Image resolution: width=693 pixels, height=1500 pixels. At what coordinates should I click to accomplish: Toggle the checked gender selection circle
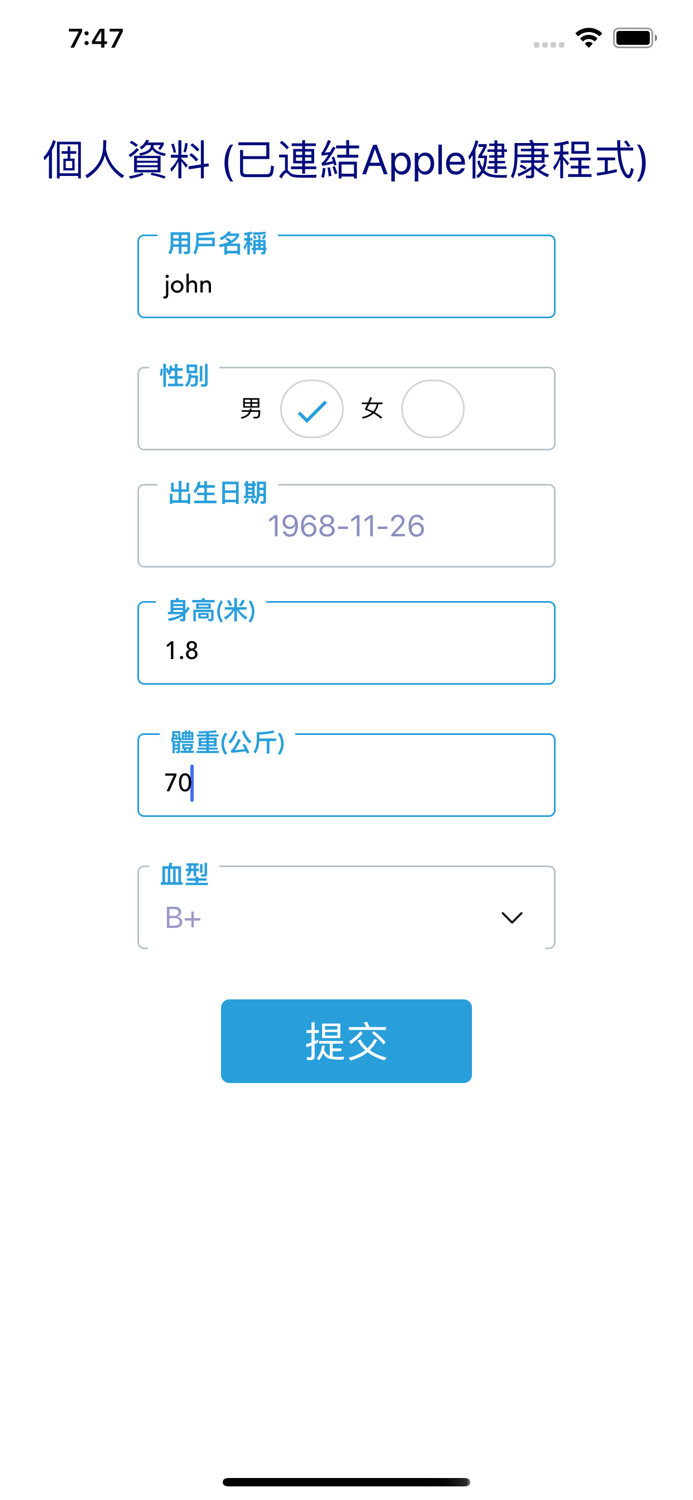pos(311,409)
